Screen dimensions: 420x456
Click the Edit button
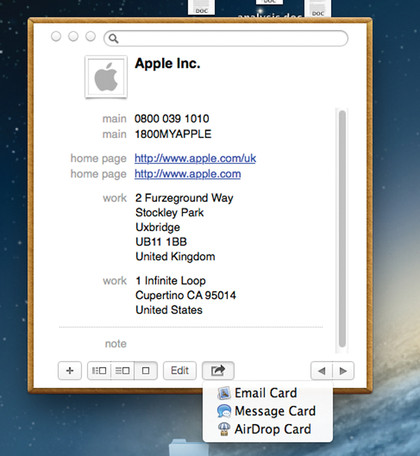point(180,371)
